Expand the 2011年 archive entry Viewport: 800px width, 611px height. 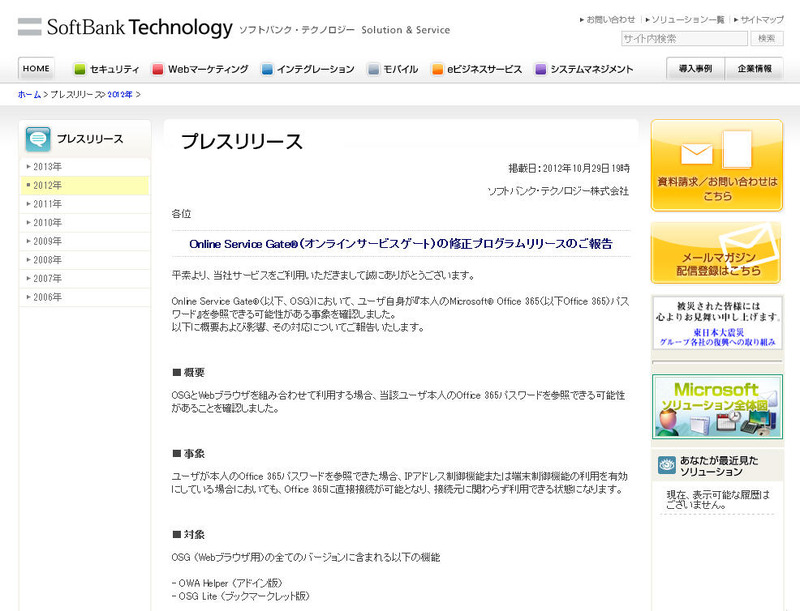pyautogui.click(x=47, y=204)
